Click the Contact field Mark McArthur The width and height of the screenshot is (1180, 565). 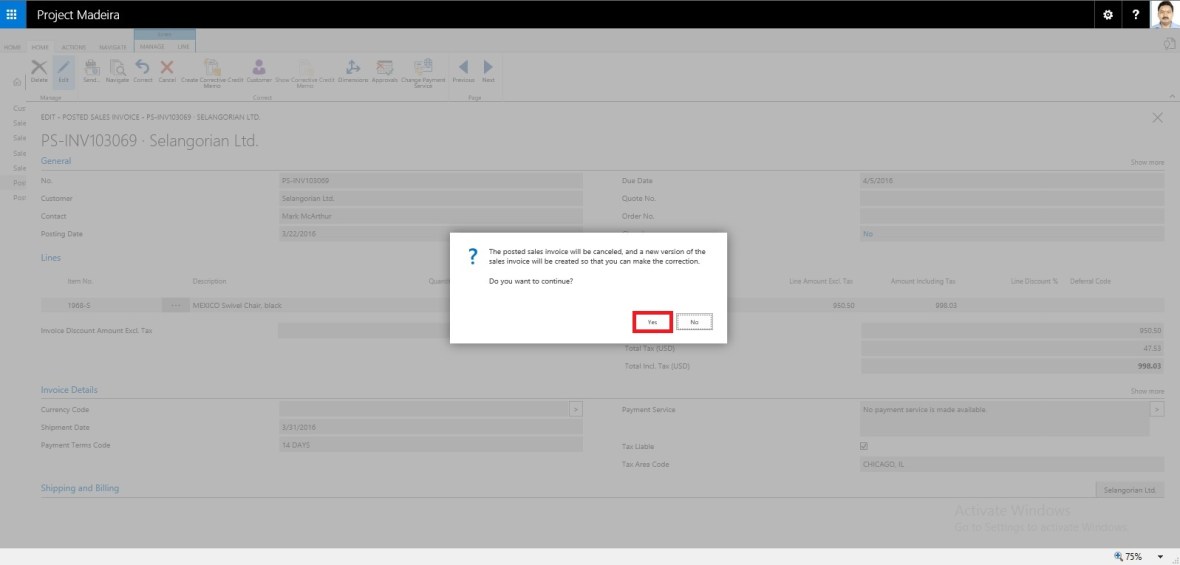[430, 216]
